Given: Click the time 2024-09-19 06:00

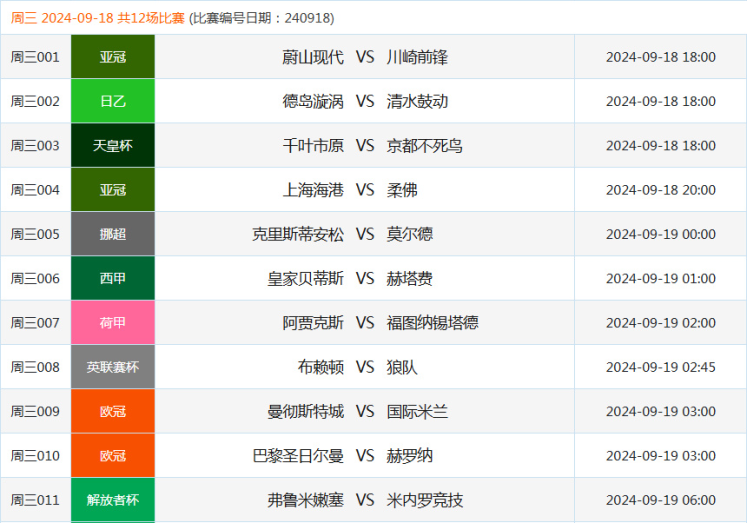Looking at the screenshot, I should tap(661, 500).
